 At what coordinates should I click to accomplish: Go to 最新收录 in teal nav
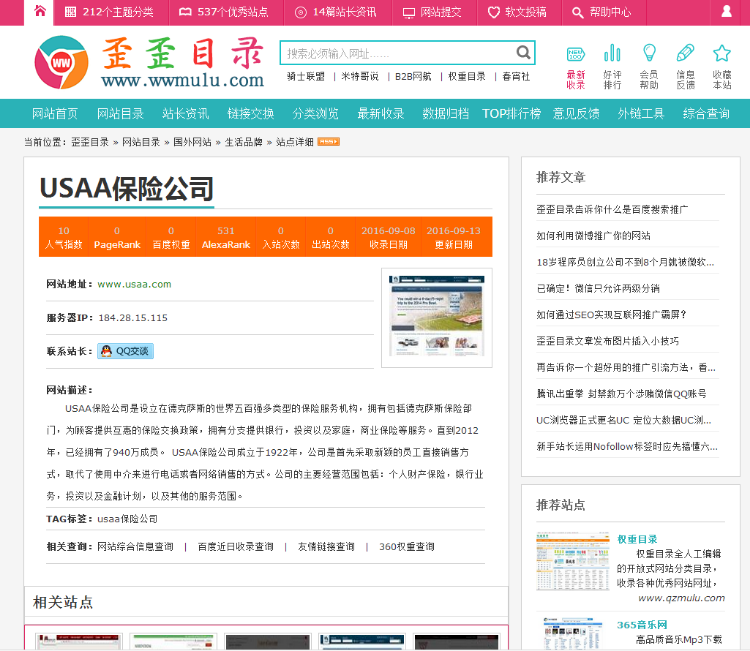[x=381, y=114]
